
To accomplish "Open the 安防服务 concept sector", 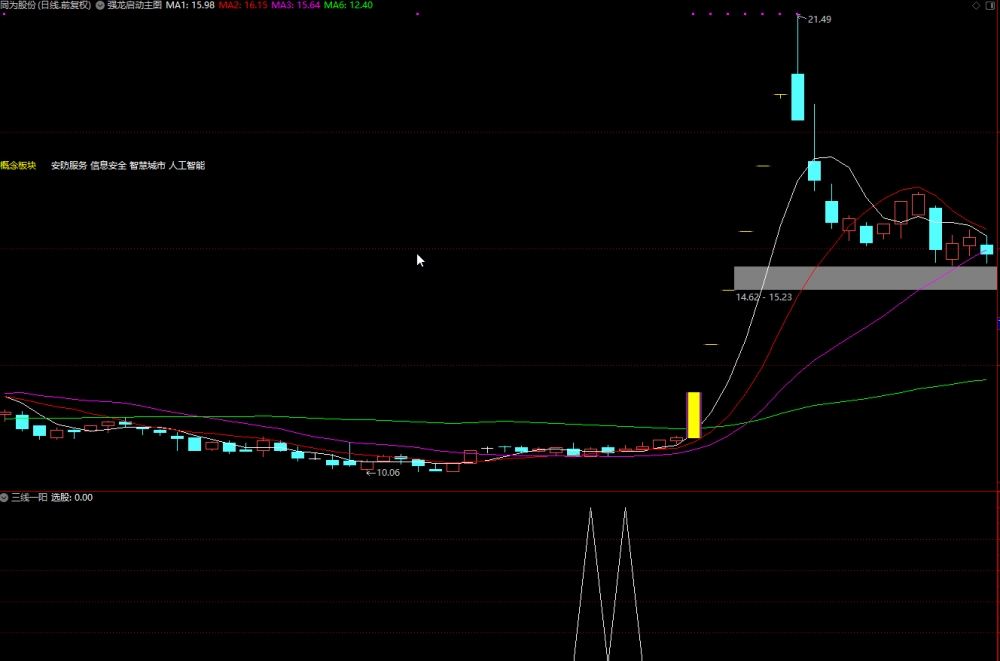I will [69, 165].
